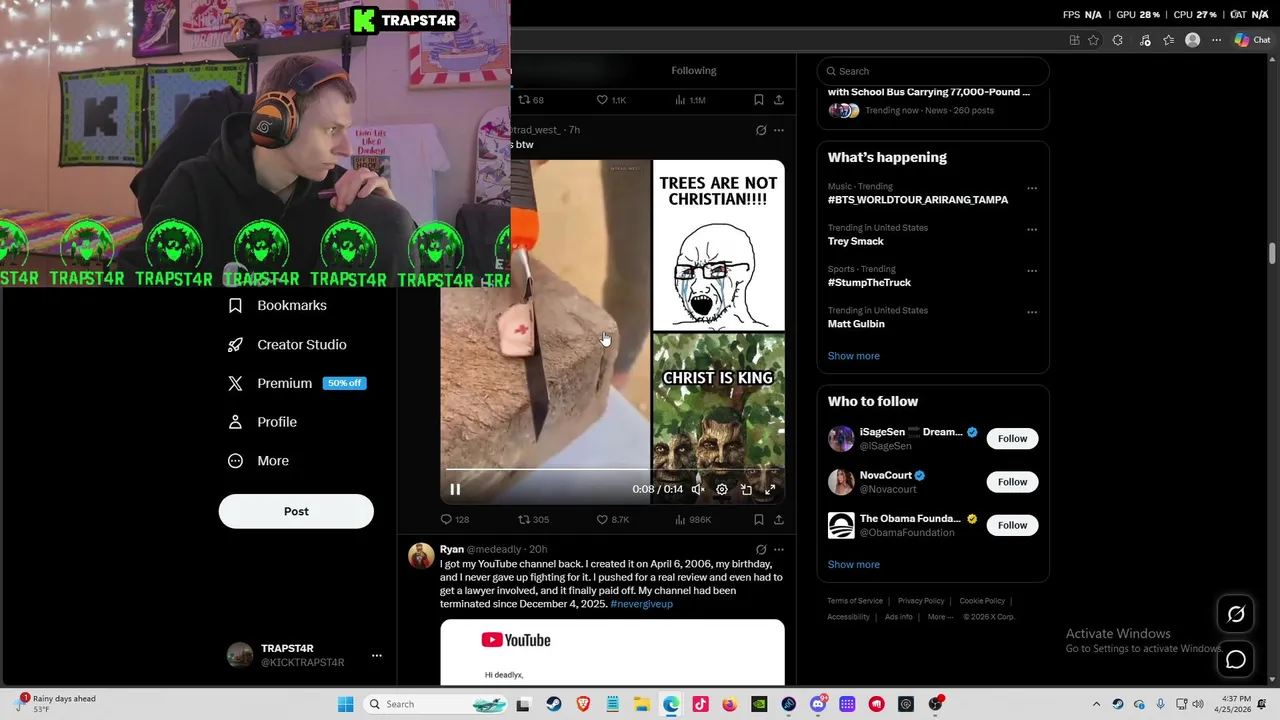Add page to favorites star icon
1280x720 pixels.
point(1093,40)
